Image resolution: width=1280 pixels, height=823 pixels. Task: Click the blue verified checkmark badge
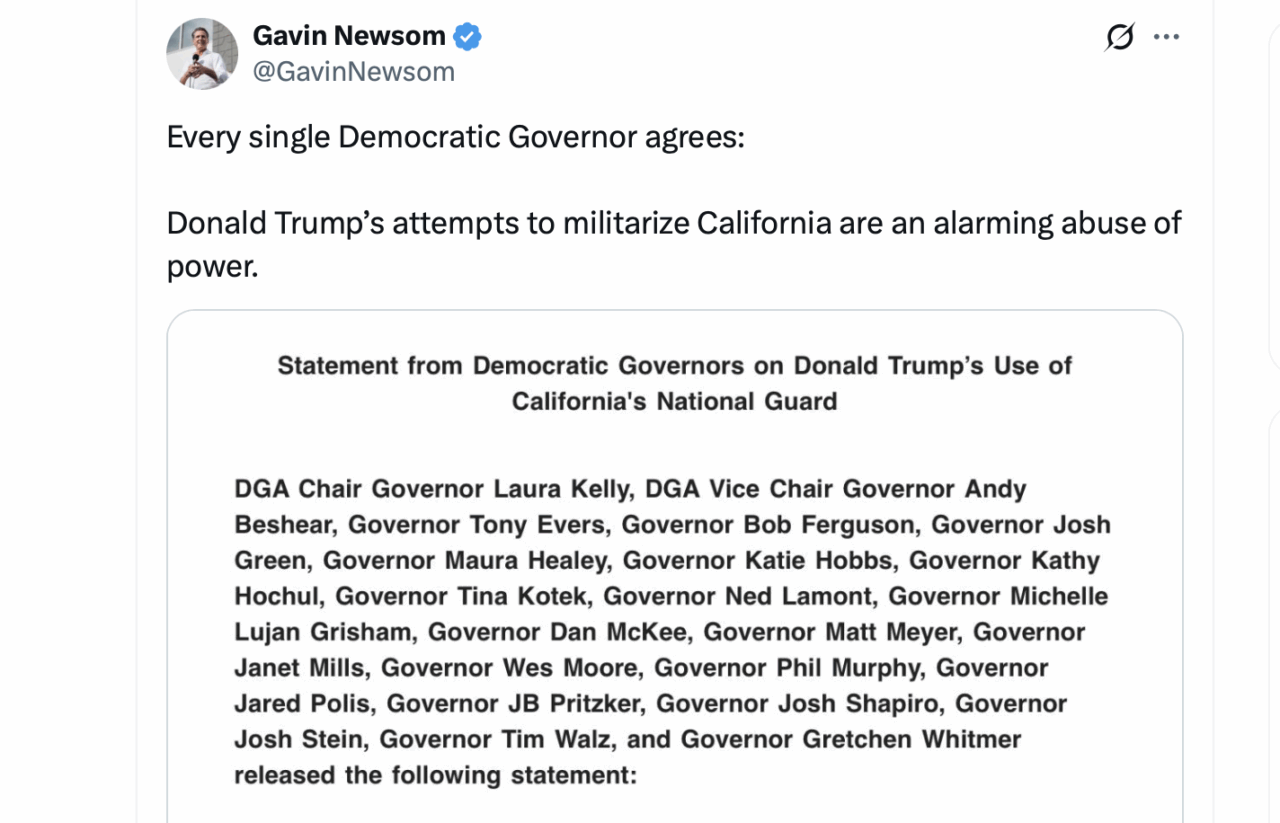click(x=467, y=37)
